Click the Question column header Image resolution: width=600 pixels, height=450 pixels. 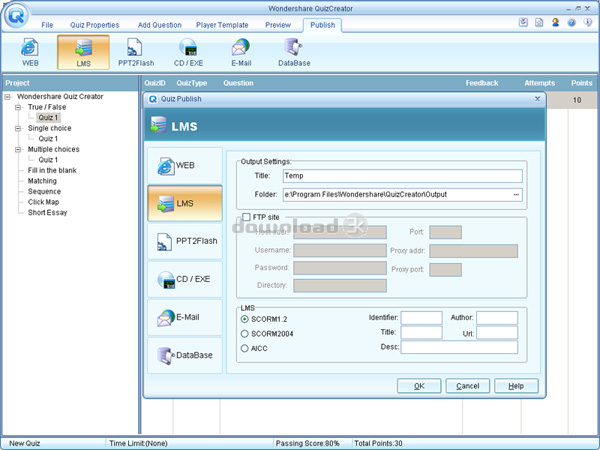coord(238,83)
